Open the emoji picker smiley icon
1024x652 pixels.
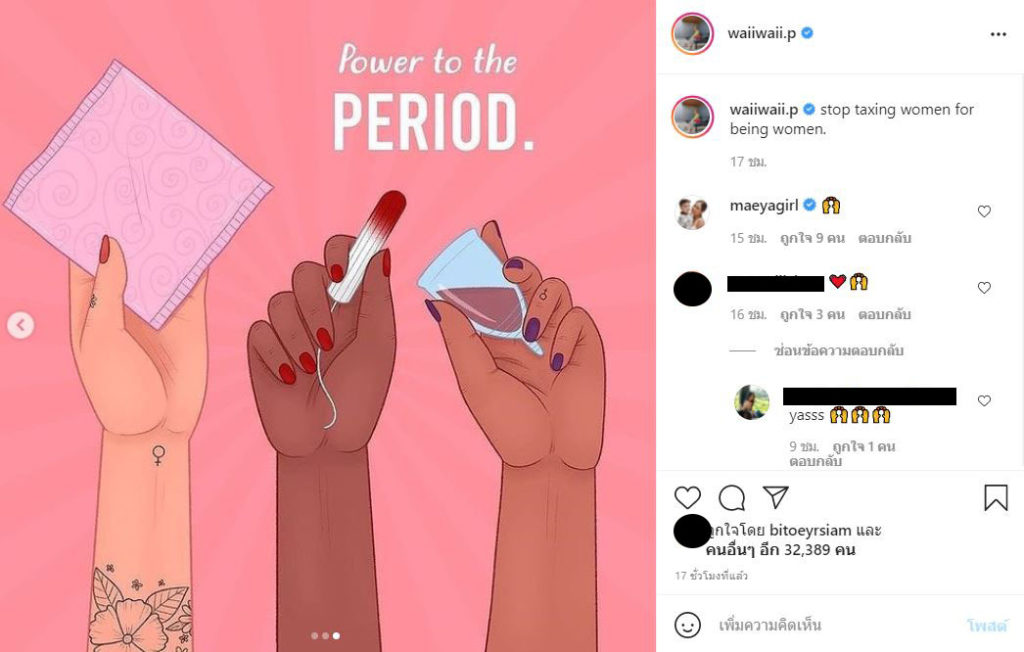tap(687, 625)
